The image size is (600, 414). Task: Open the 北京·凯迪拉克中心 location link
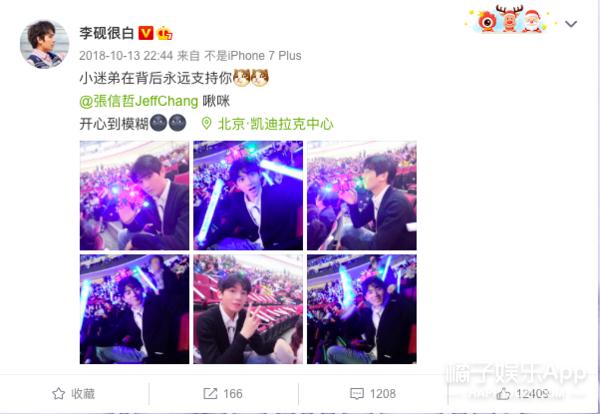point(276,124)
